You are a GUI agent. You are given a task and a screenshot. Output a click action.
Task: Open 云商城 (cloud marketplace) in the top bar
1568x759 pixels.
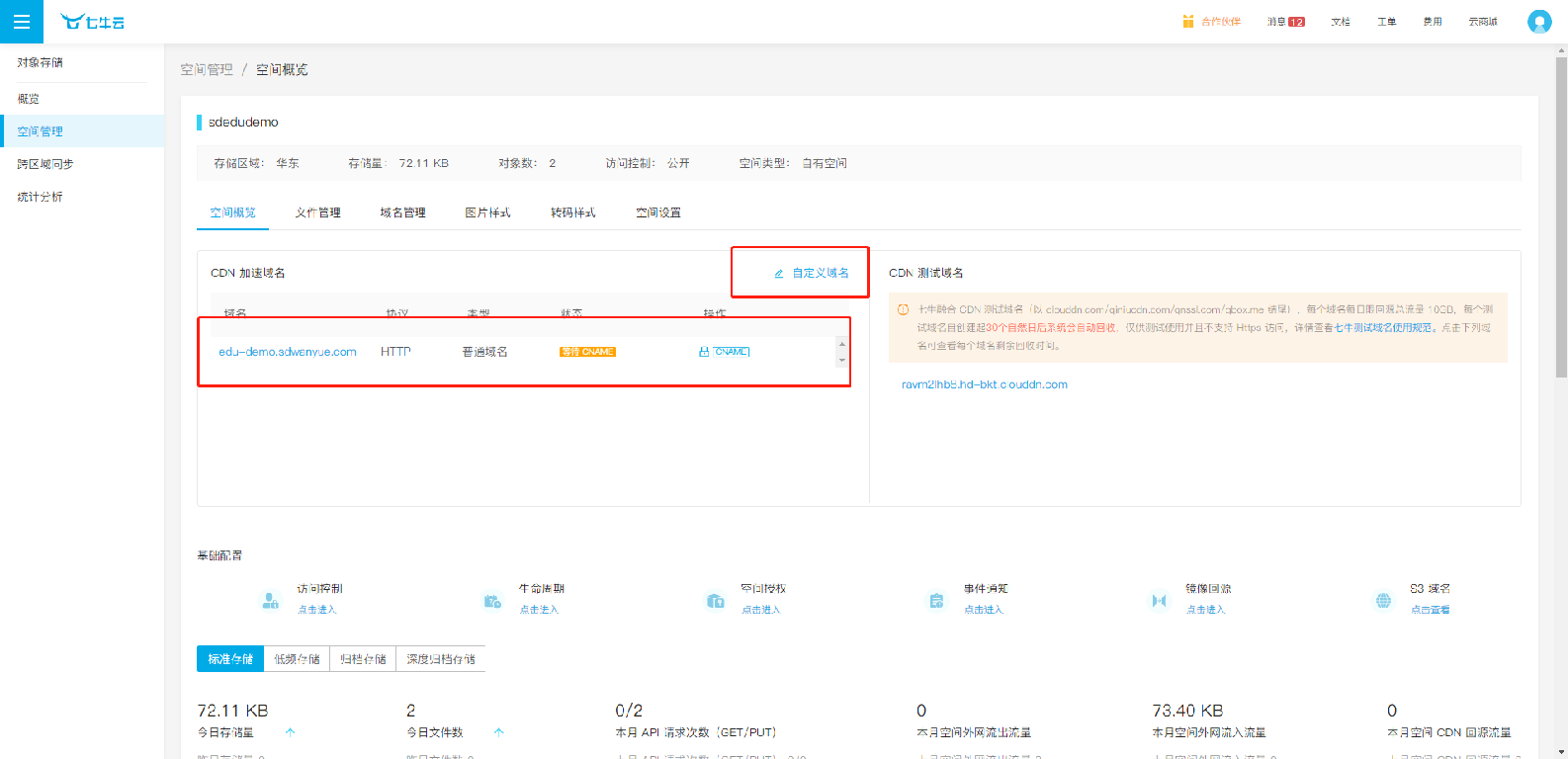pyautogui.click(x=1483, y=22)
